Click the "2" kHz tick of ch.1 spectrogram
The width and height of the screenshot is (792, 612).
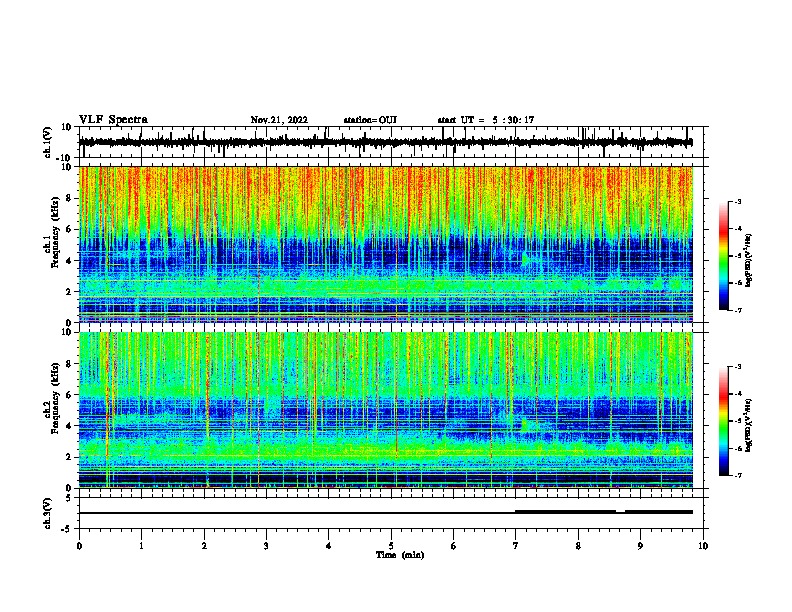click(70, 292)
